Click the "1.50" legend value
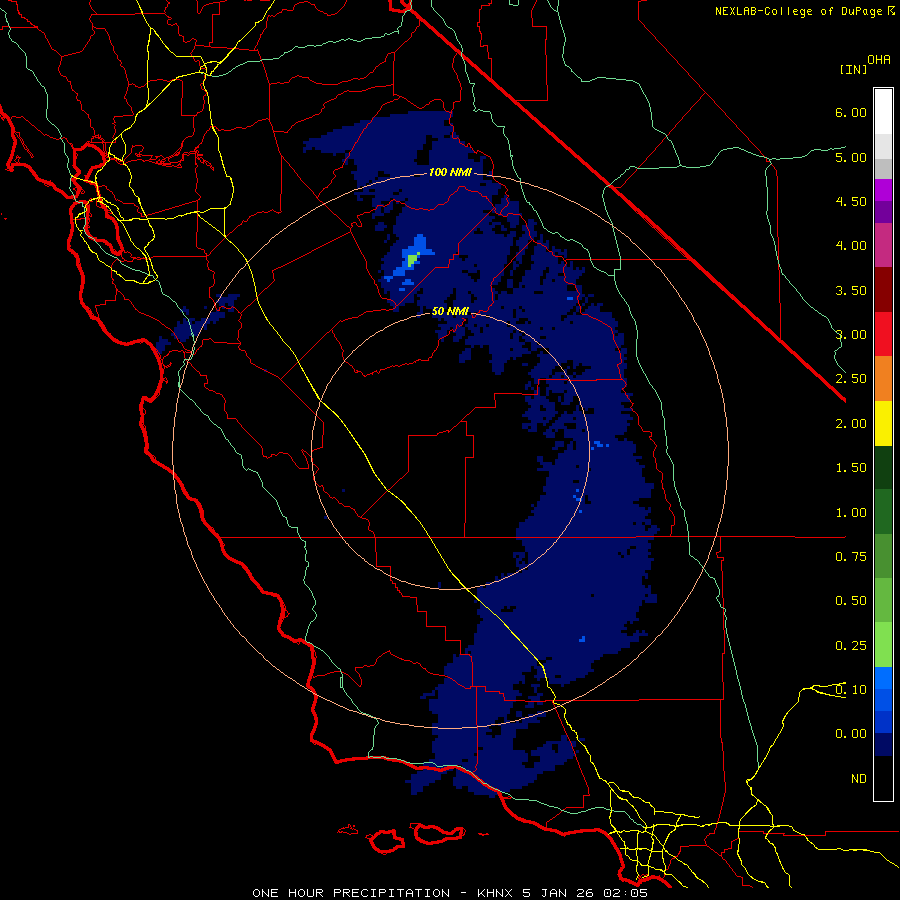Viewport: 900px width, 900px height. [x=851, y=468]
